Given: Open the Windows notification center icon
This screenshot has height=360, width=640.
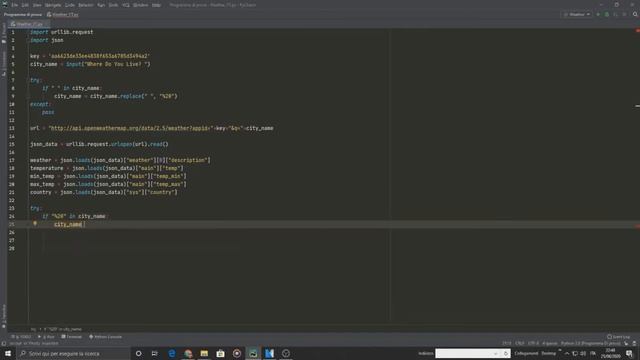Looking at the screenshot, I should (629, 353).
